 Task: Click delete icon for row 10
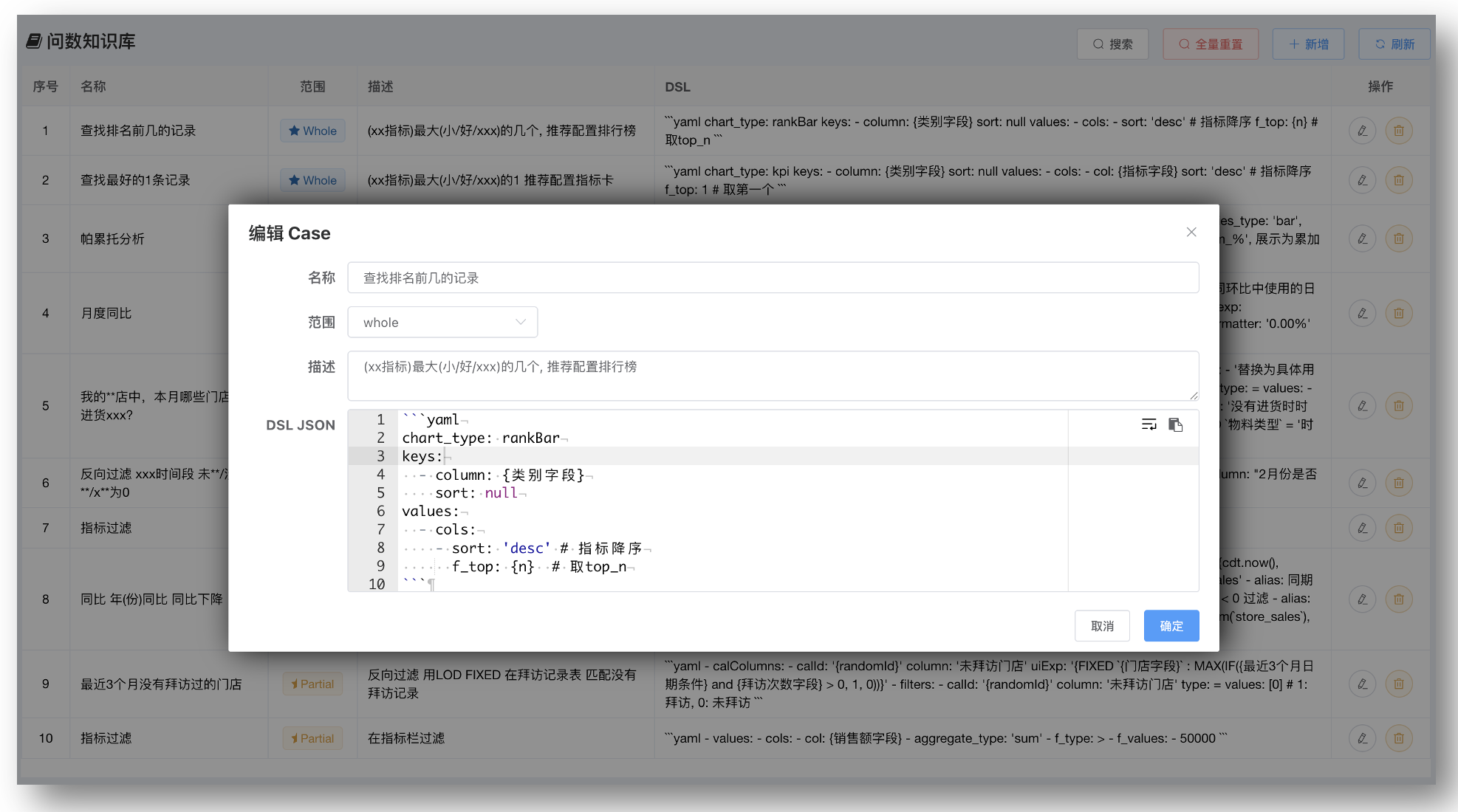pos(1399,737)
